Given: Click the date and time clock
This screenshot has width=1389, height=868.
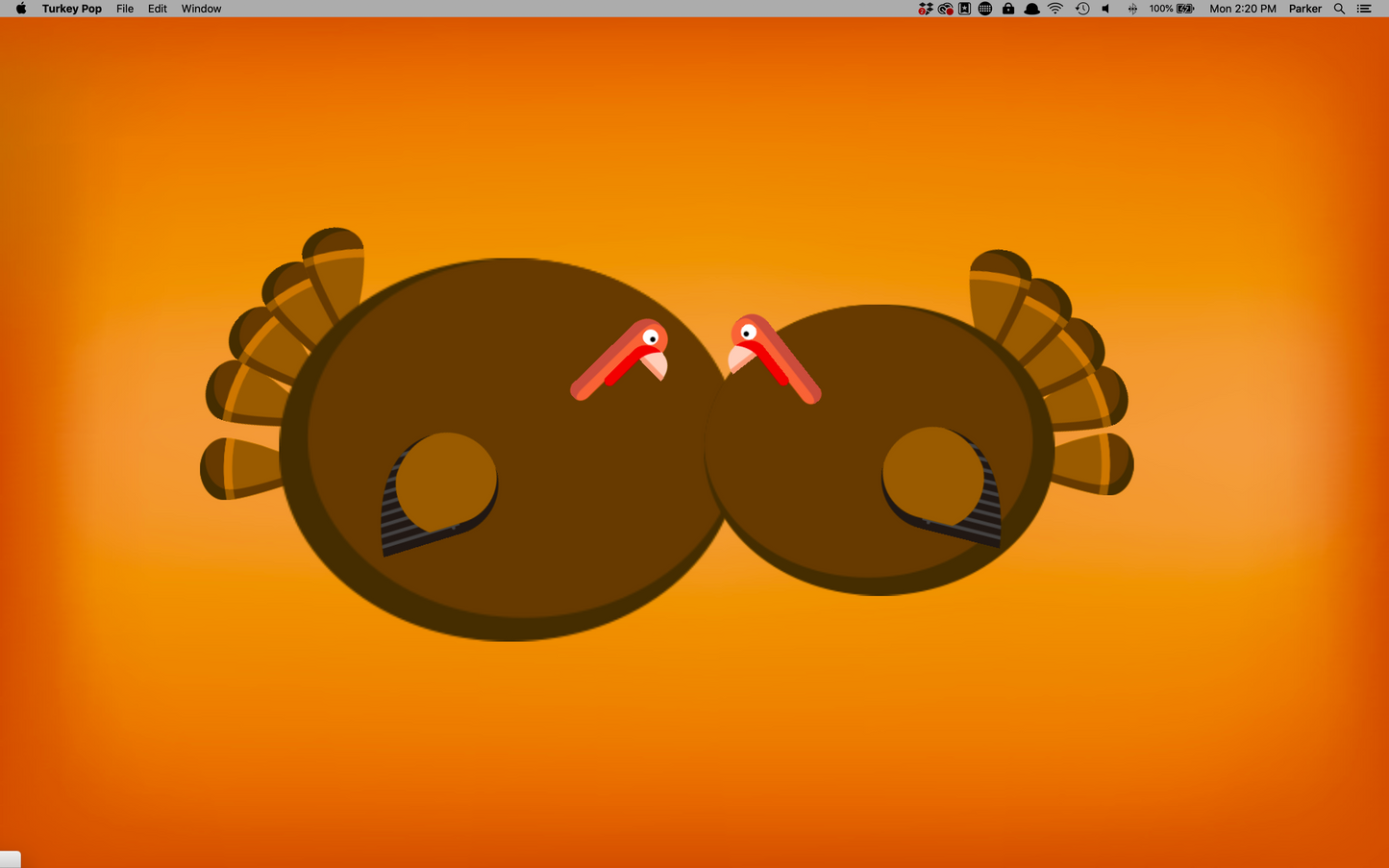Looking at the screenshot, I should (1242, 9).
